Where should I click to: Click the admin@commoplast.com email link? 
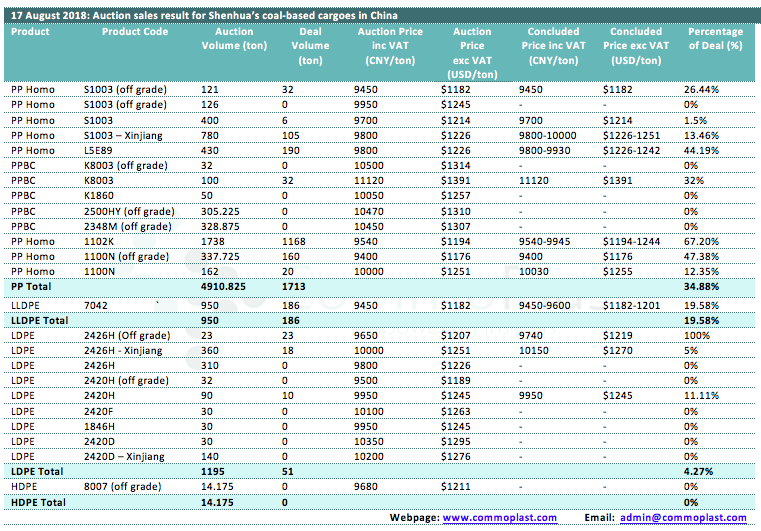click(x=682, y=517)
